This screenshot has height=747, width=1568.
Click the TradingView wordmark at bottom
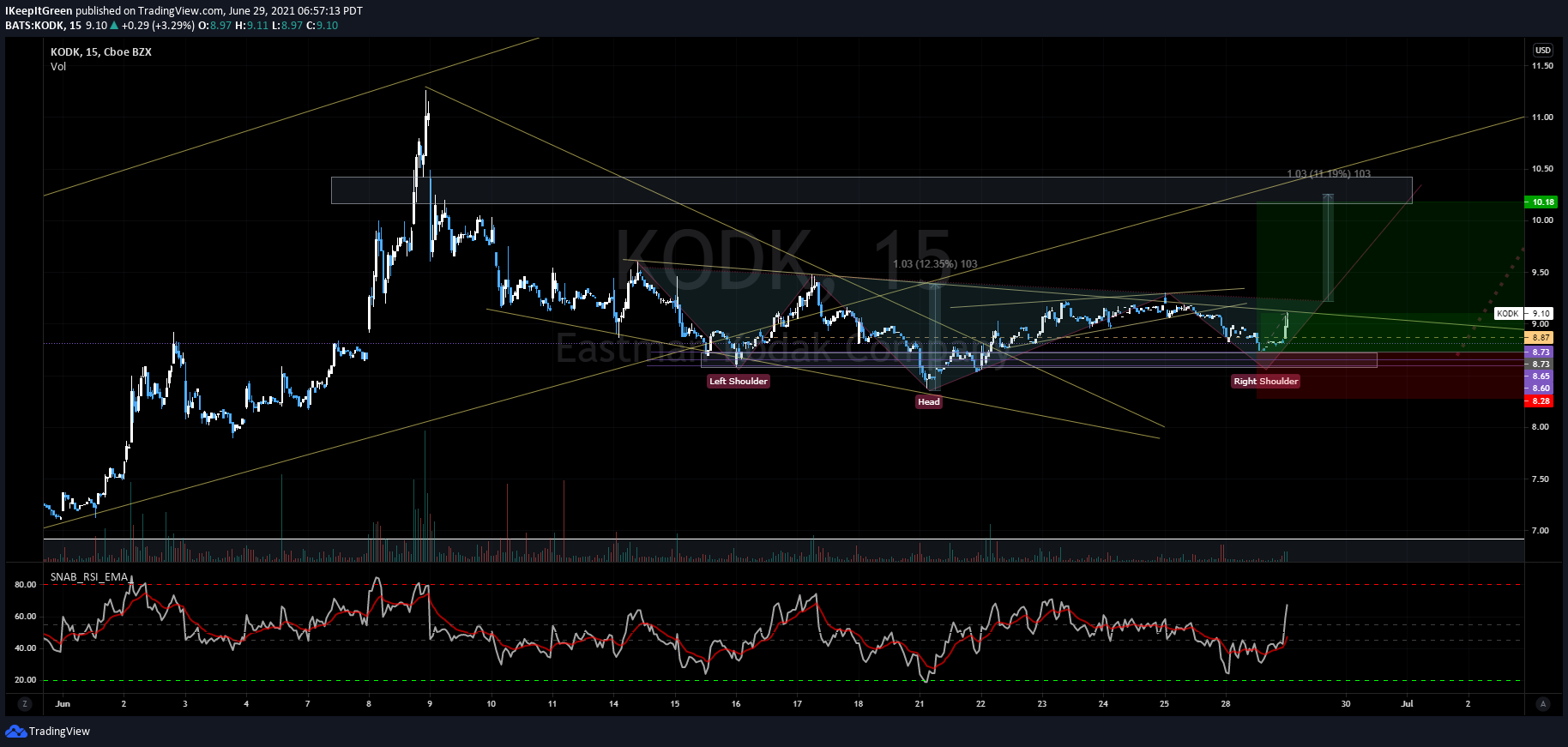59,732
